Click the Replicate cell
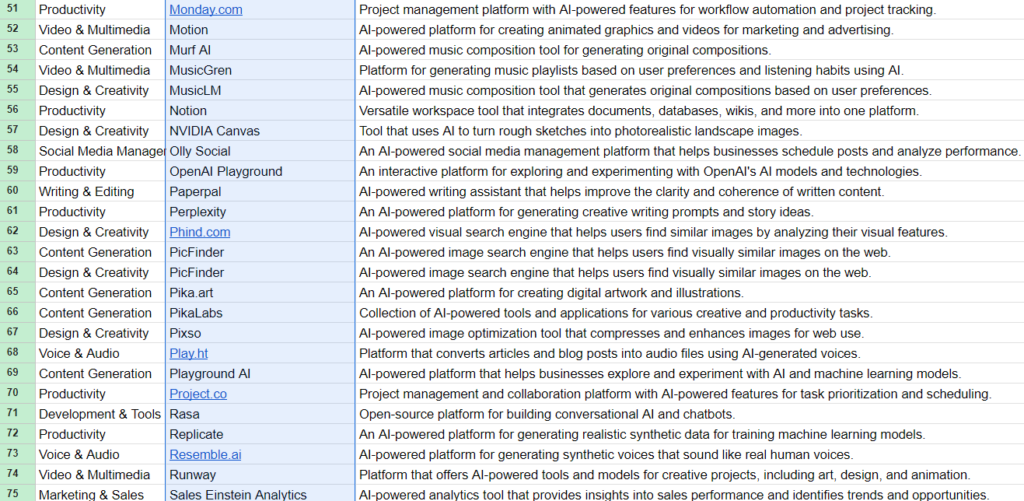 (261, 435)
